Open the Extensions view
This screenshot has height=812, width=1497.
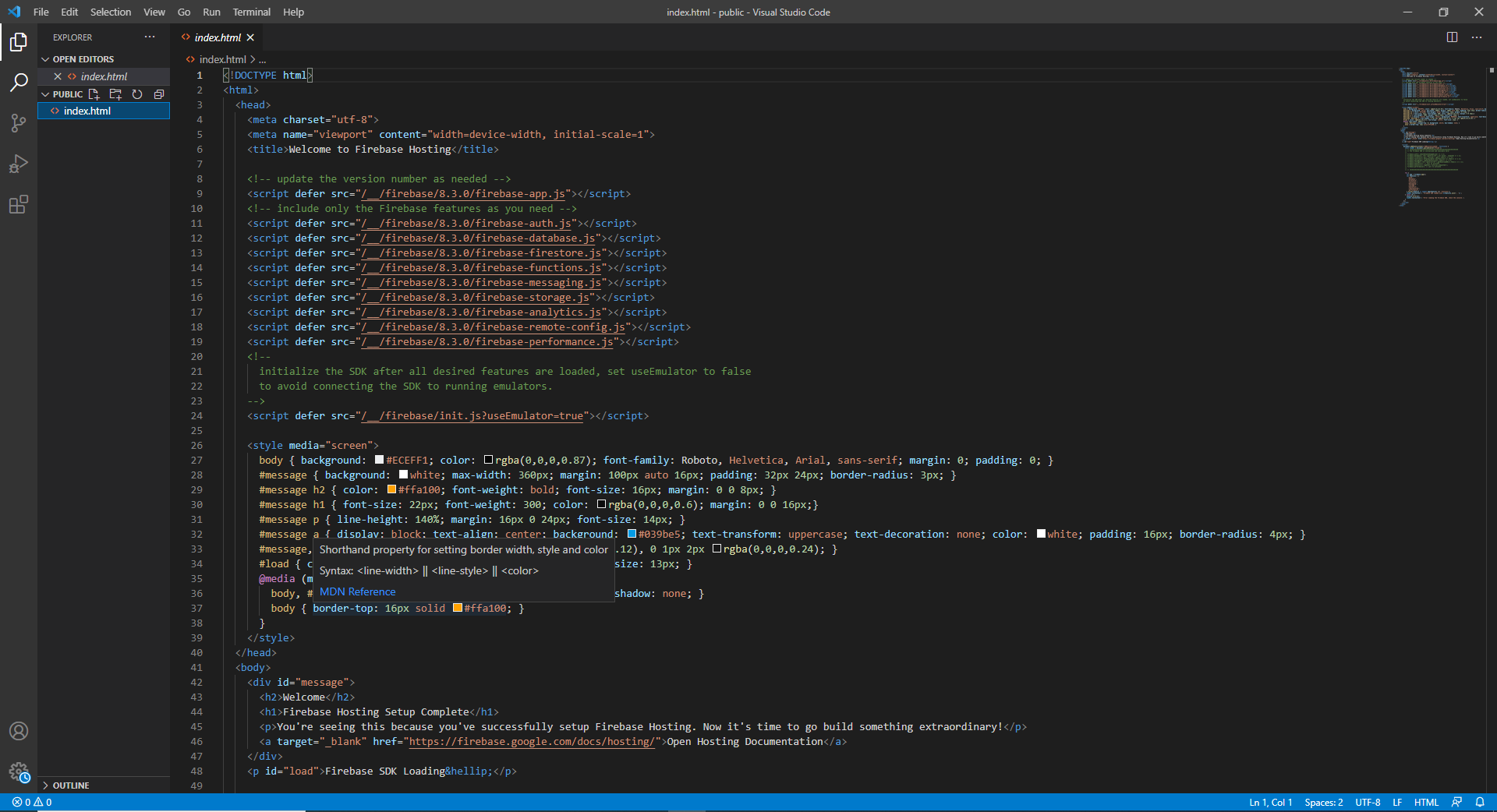click(x=19, y=204)
